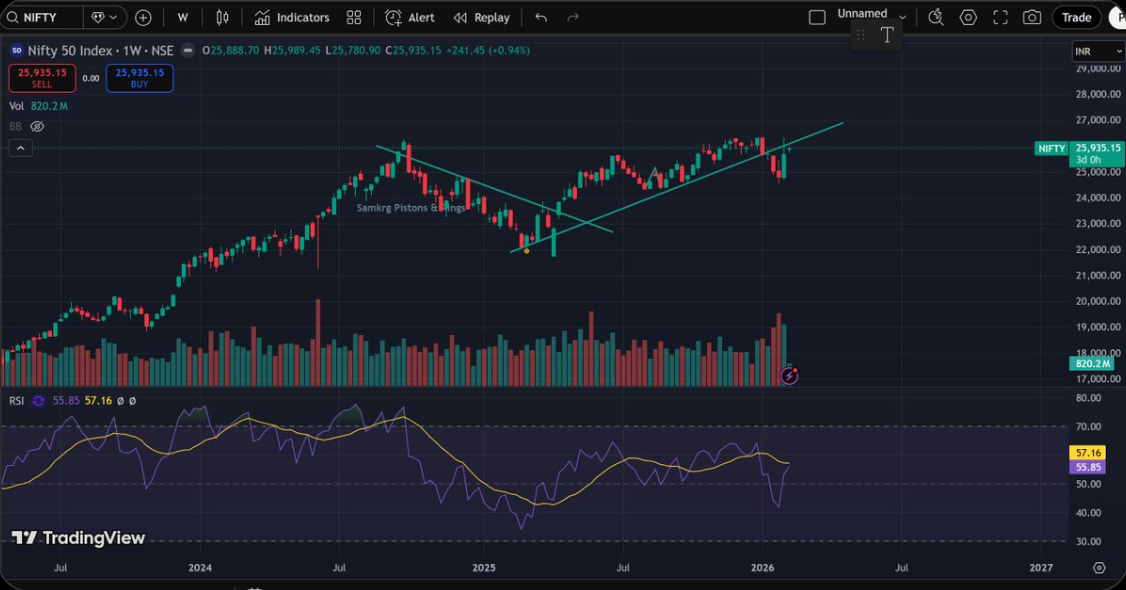The image size is (1126, 590).
Task: Click the Nifty 50 Index logo badge
Action: coord(17,50)
